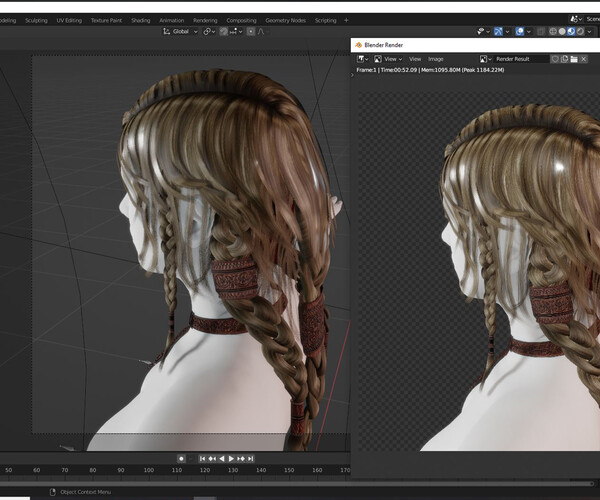Click frame 100 on the timeline

[149, 470]
